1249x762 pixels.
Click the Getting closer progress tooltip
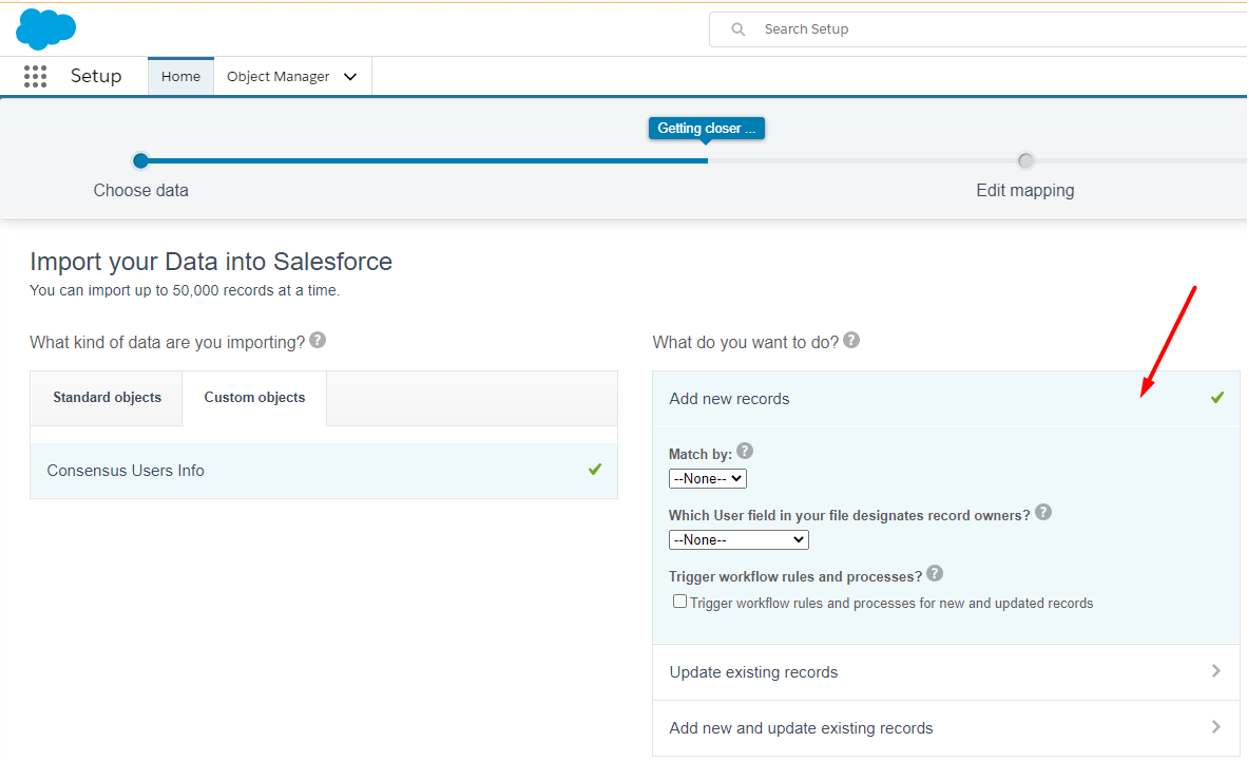[x=706, y=128]
